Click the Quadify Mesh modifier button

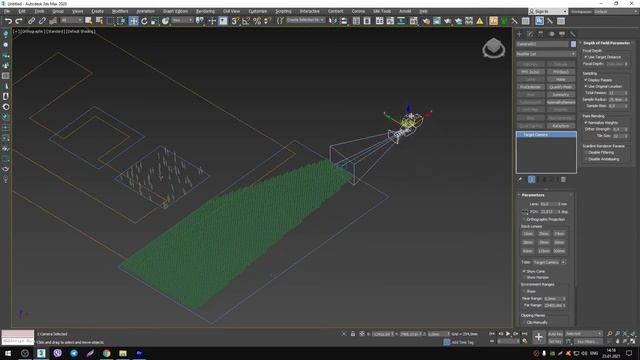[x=561, y=87]
